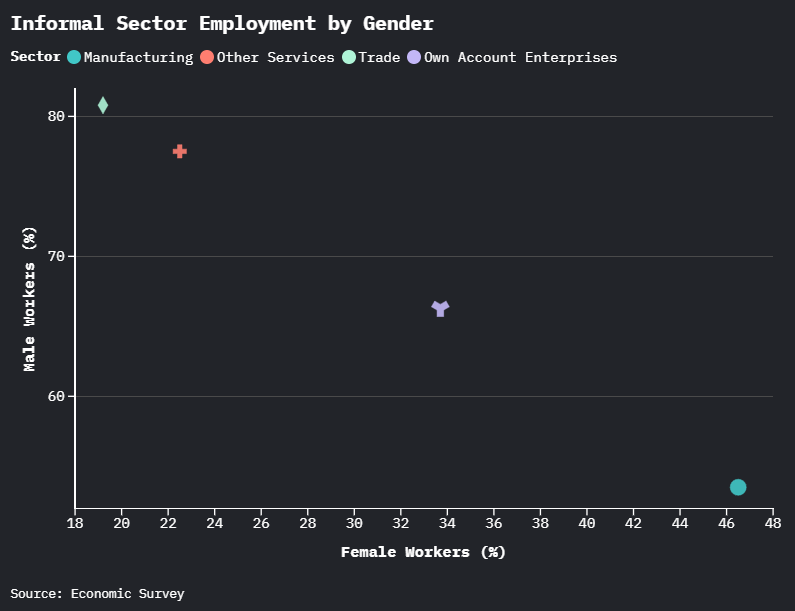
Task: Click the x-axis tick label 34
Action: (x=447, y=523)
